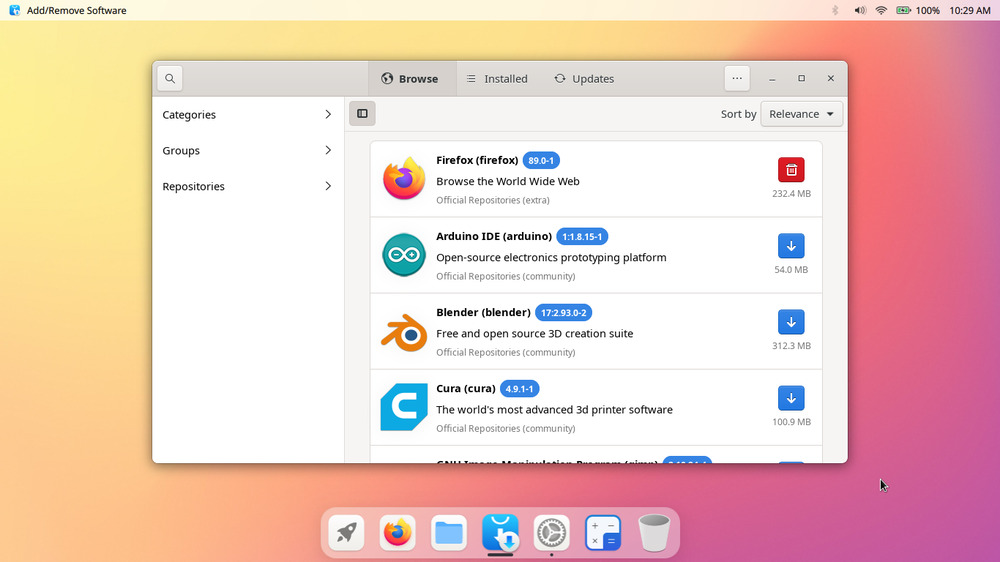Select 'The world's most advanced 3d printer software'
The width and height of the screenshot is (1000, 562).
pos(554,410)
